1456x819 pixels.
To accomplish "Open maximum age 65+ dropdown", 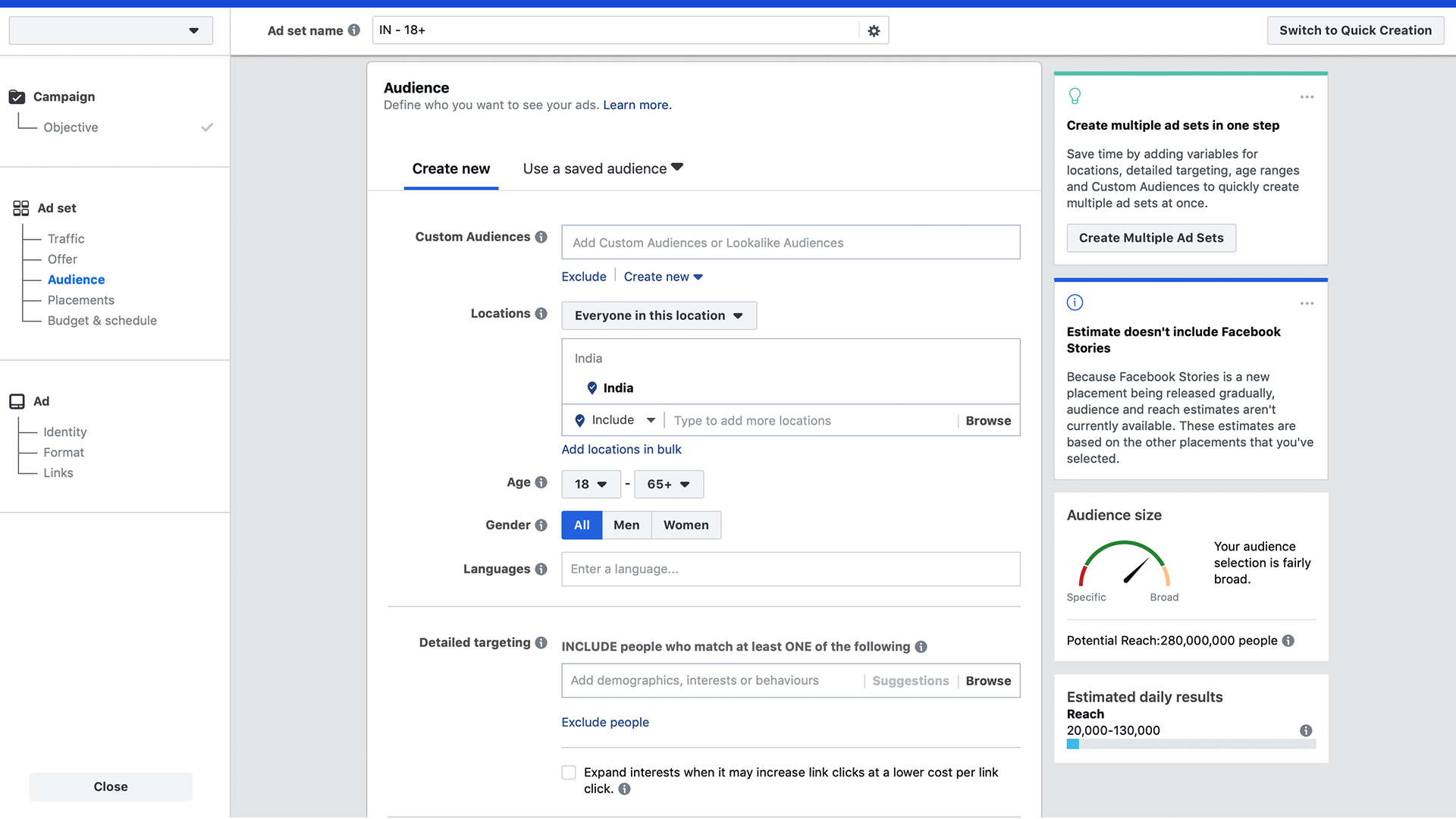I will (x=668, y=485).
